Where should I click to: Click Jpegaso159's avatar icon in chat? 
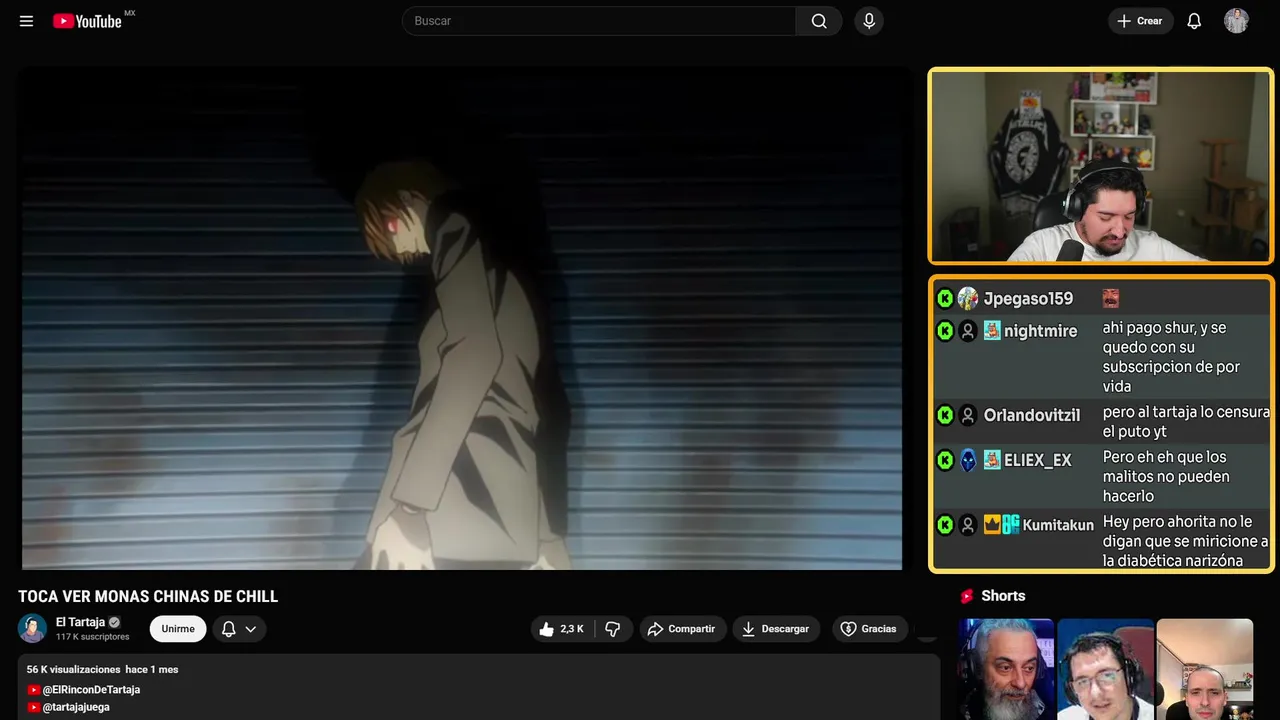[968, 299]
